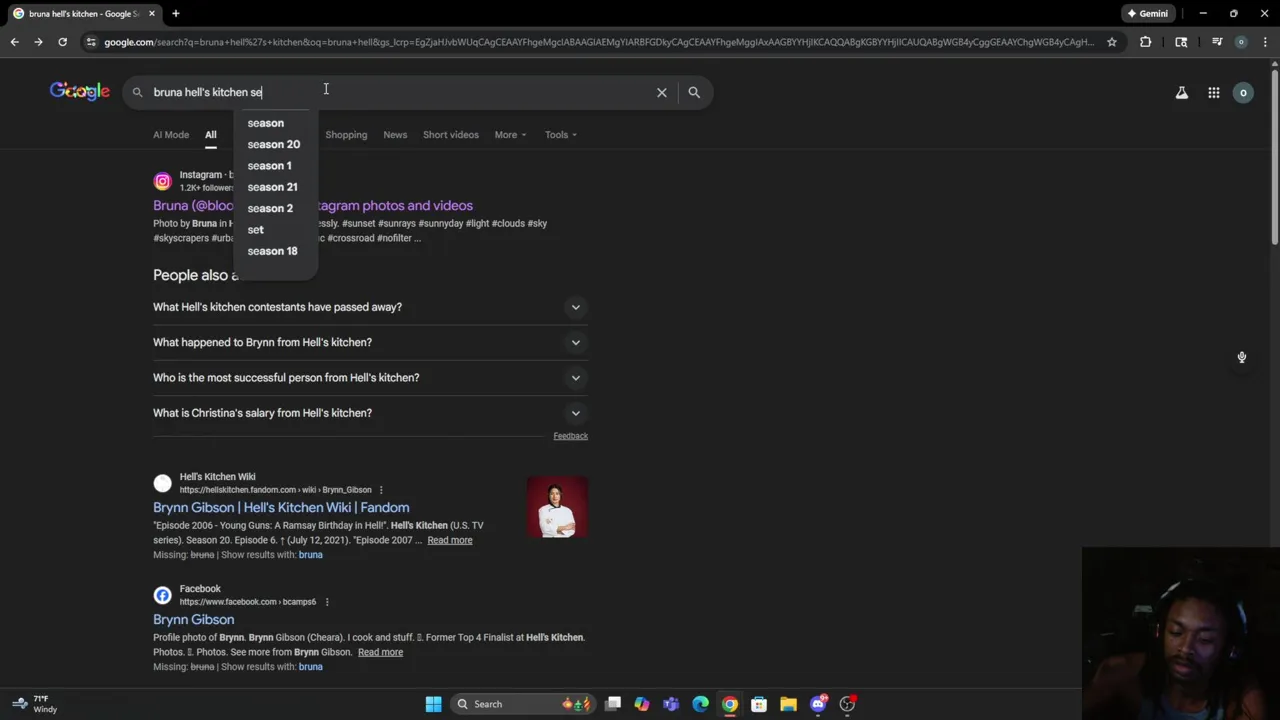
Task: Open Search Labs flask icon
Action: pyautogui.click(x=1181, y=93)
